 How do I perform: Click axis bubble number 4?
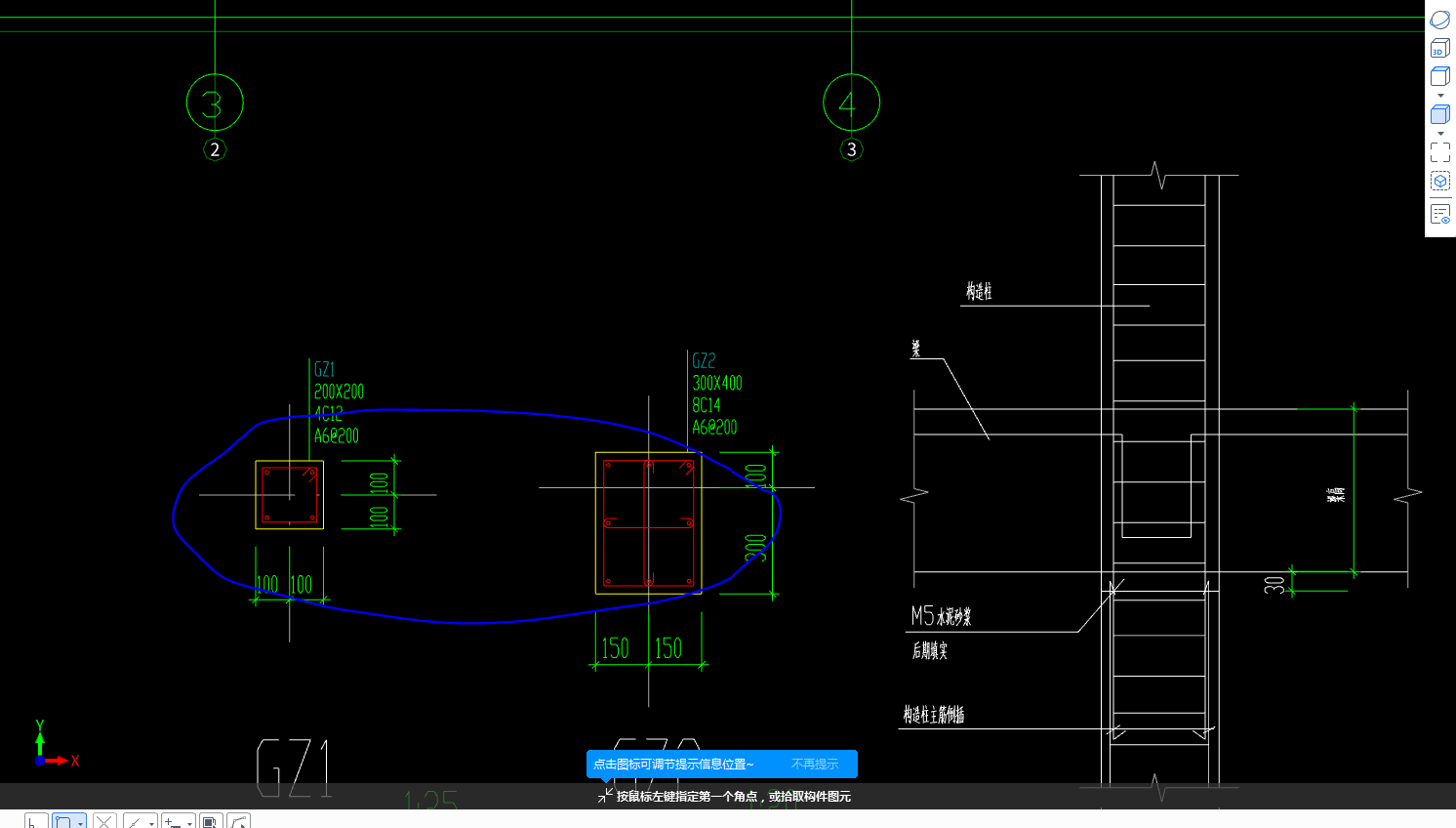point(852,103)
